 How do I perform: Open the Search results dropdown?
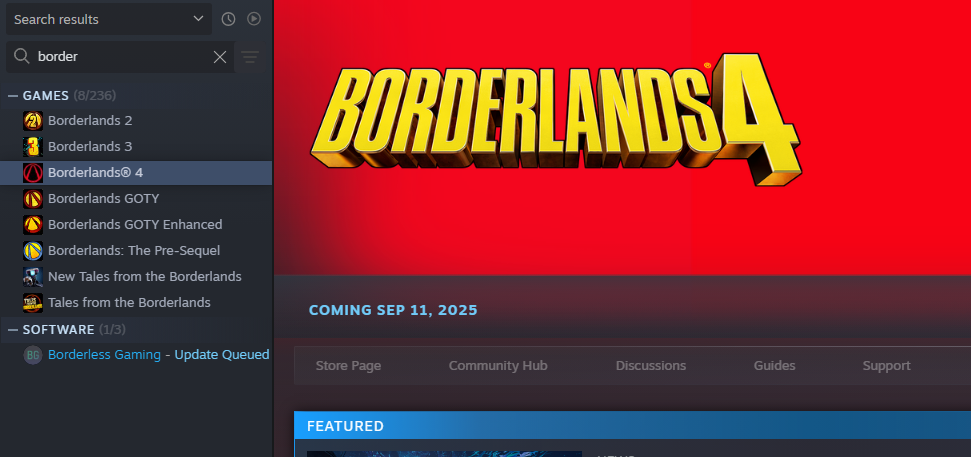tap(109, 19)
